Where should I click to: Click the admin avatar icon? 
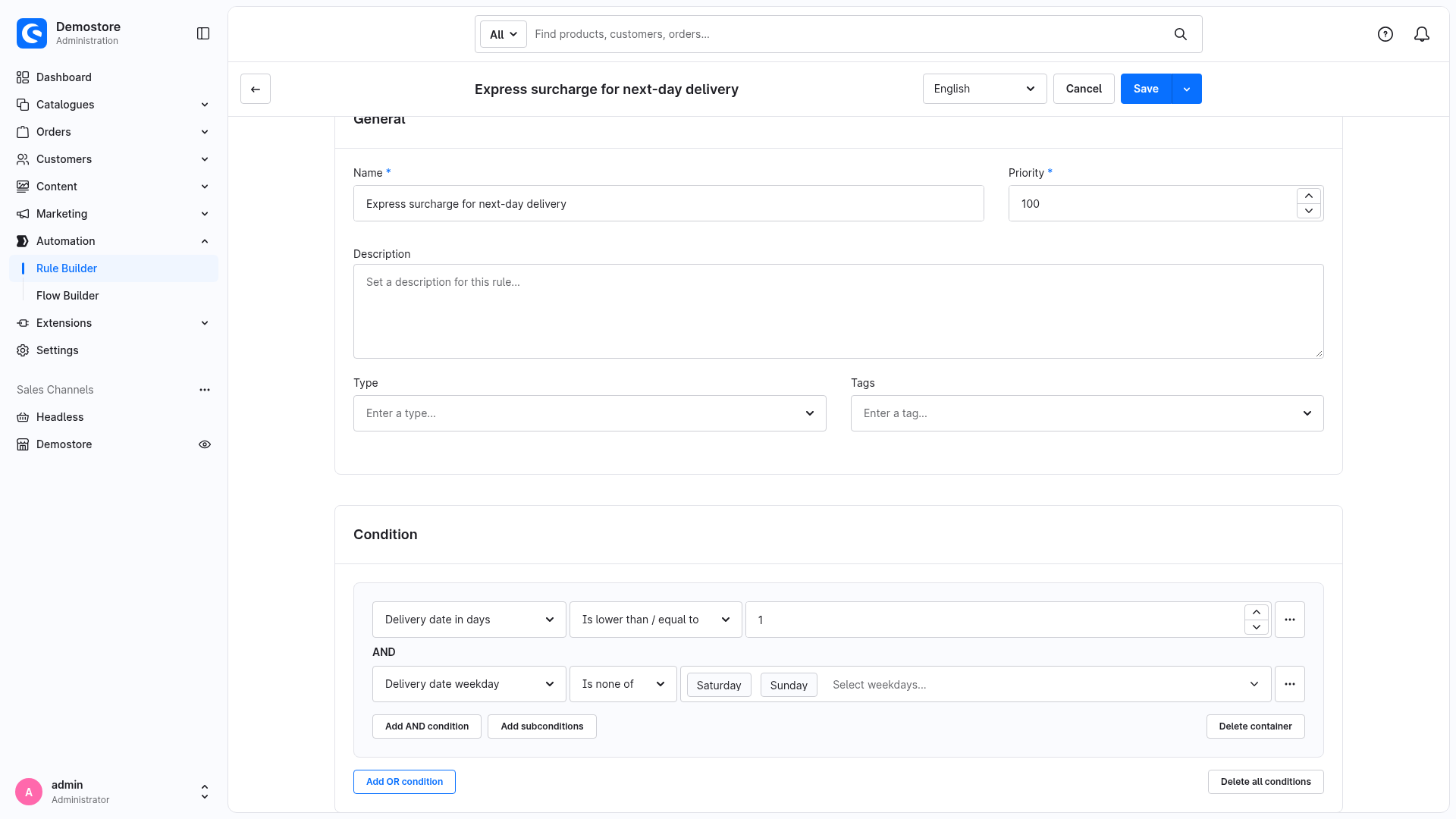[29, 792]
